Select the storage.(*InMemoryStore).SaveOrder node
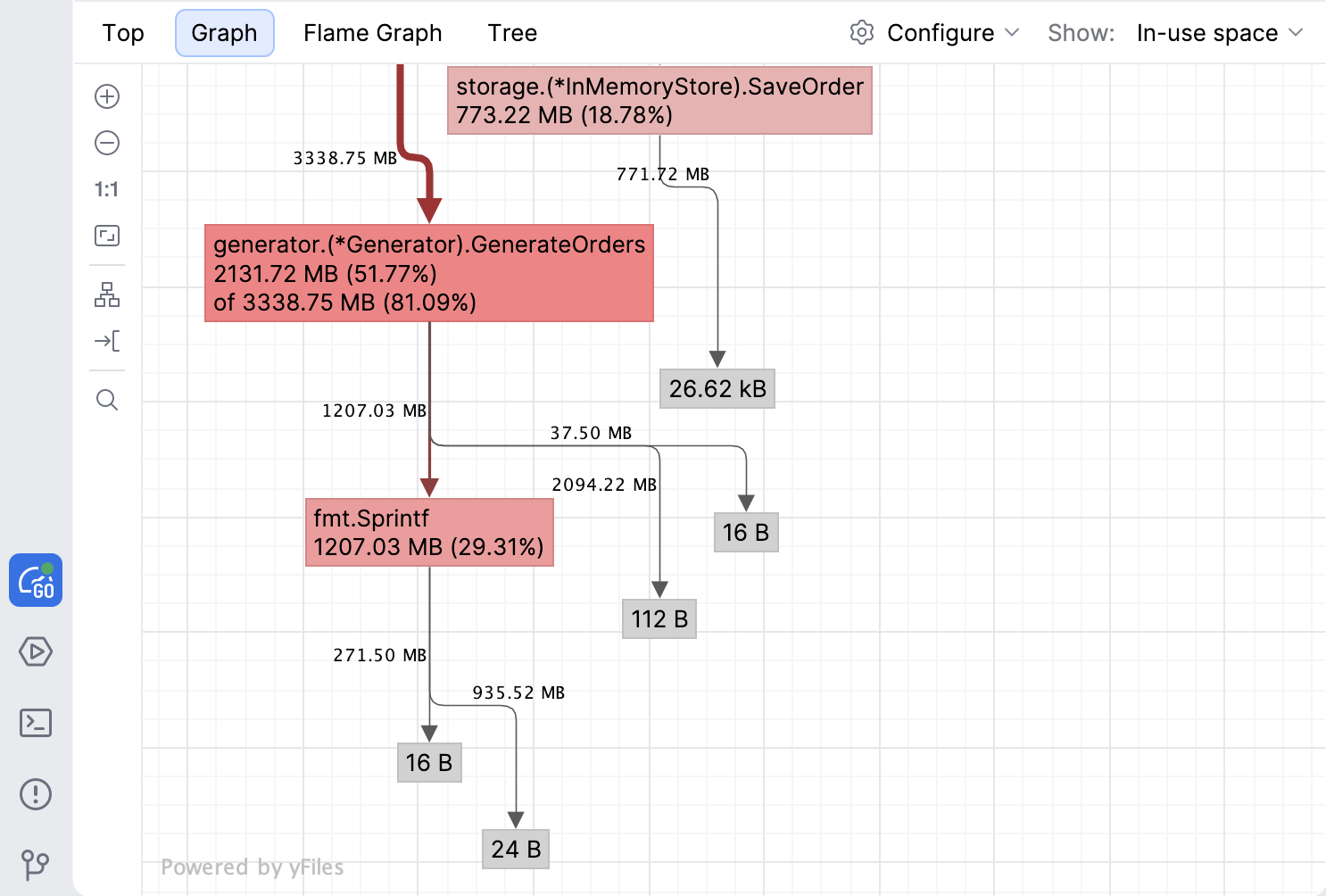The height and width of the screenshot is (896, 1326). click(659, 100)
